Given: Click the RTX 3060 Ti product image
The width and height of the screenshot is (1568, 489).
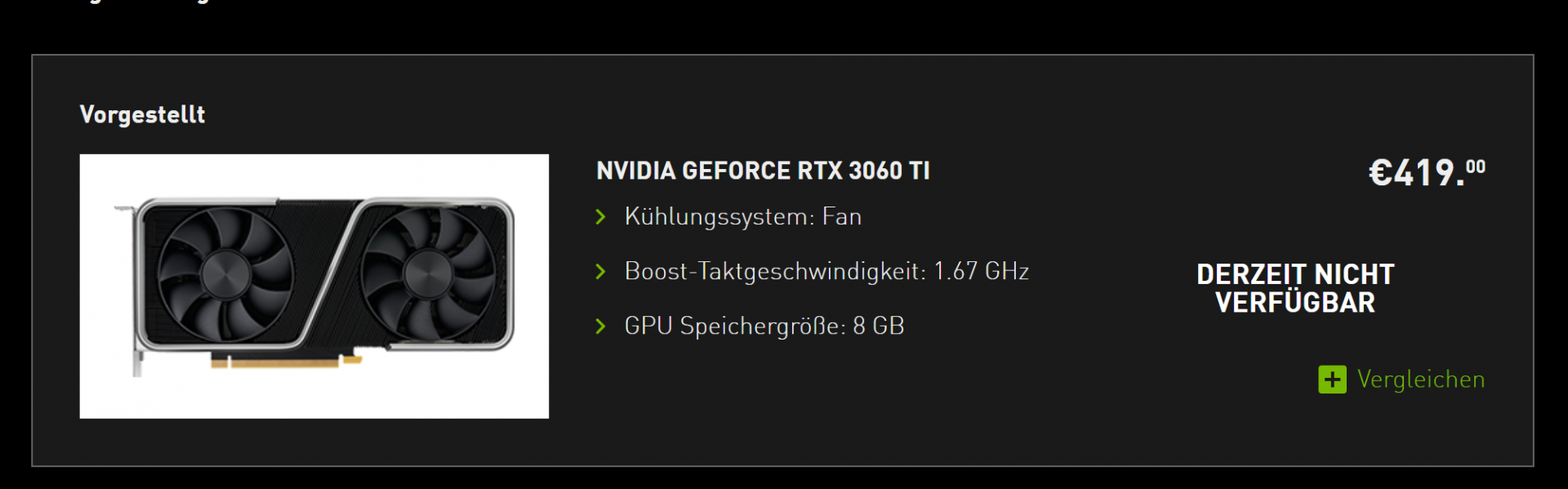Looking at the screenshot, I should 314,286.
